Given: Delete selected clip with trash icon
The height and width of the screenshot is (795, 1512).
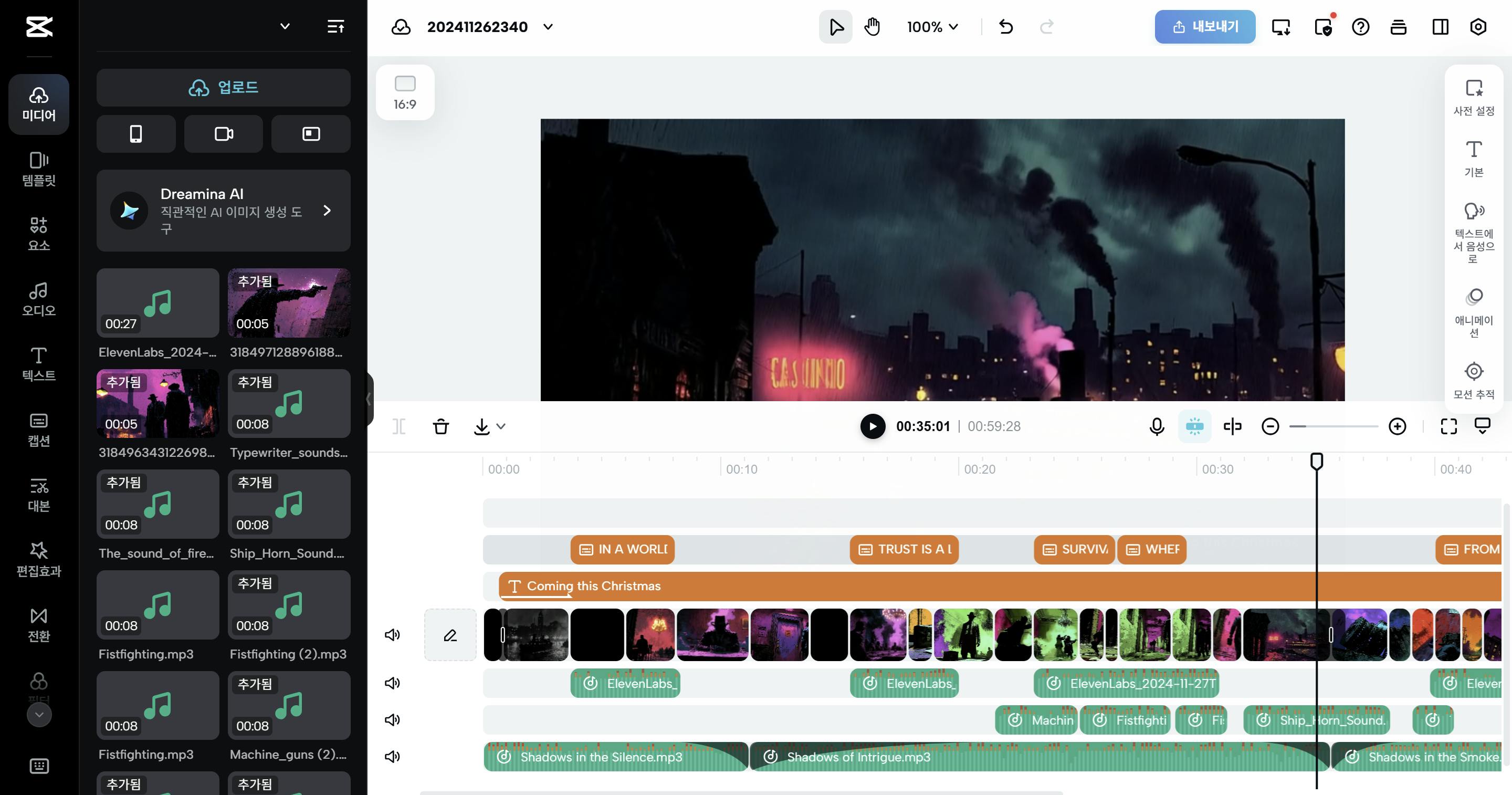Looking at the screenshot, I should tap(441, 426).
